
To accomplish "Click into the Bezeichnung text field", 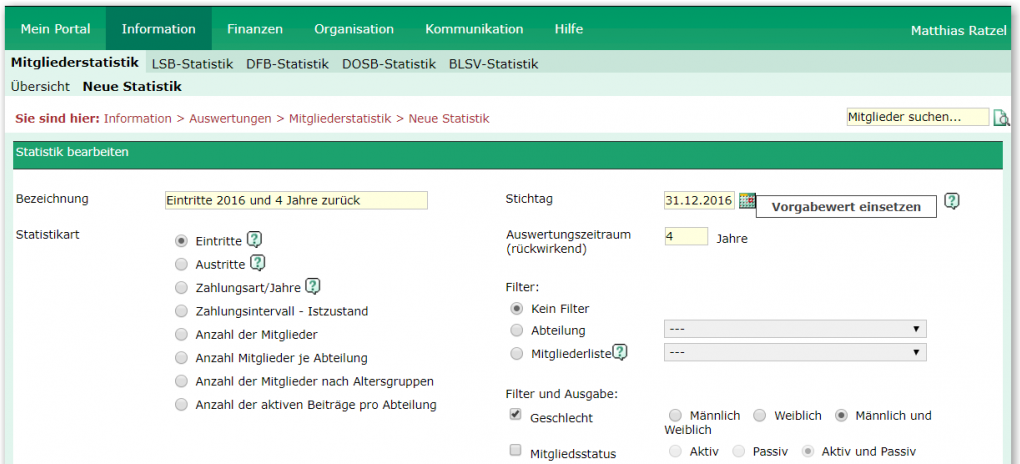I will coord(297,200).
